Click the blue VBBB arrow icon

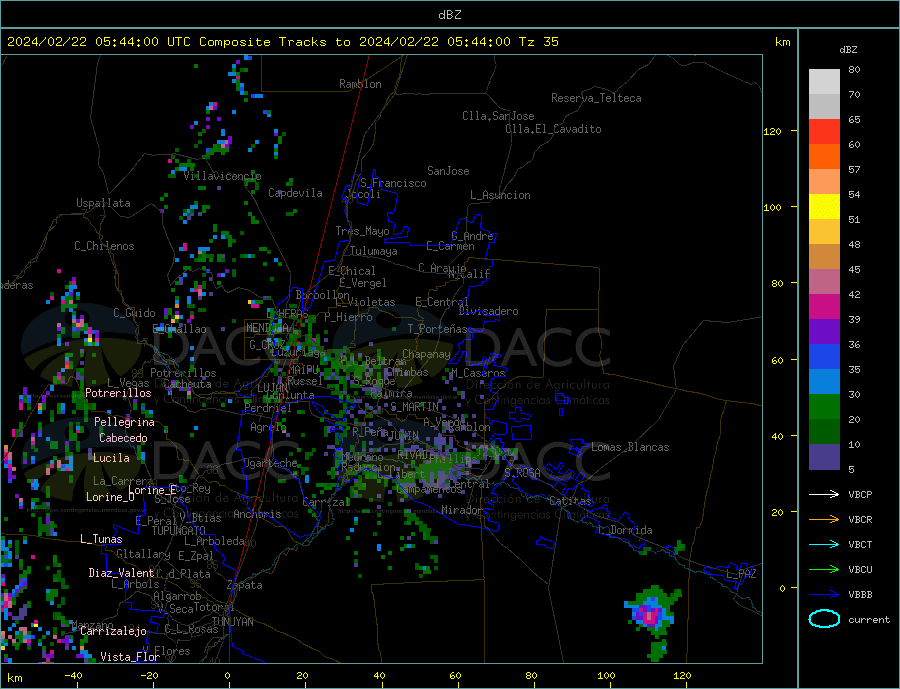click(x=824, y=595)
